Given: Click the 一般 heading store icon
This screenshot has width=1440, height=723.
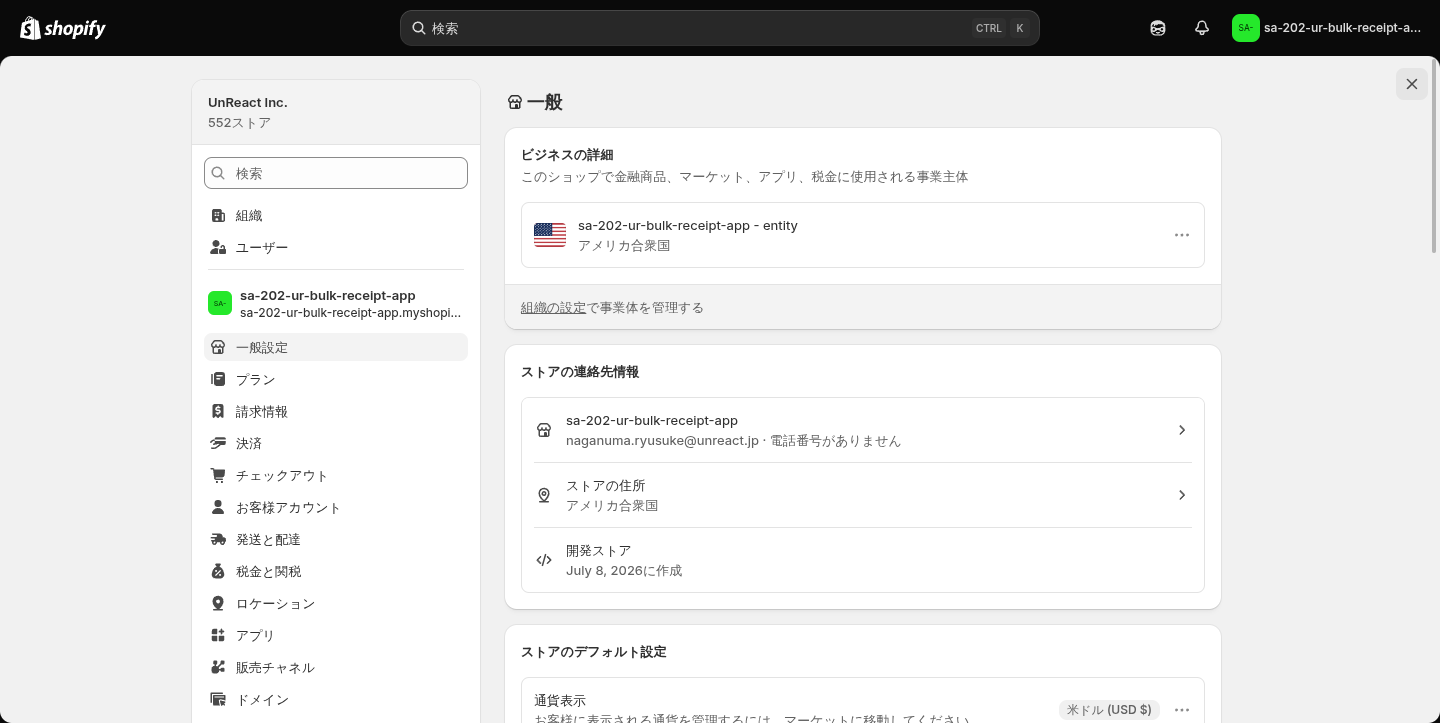Looking at the screenshot, I should coord(515,102).
